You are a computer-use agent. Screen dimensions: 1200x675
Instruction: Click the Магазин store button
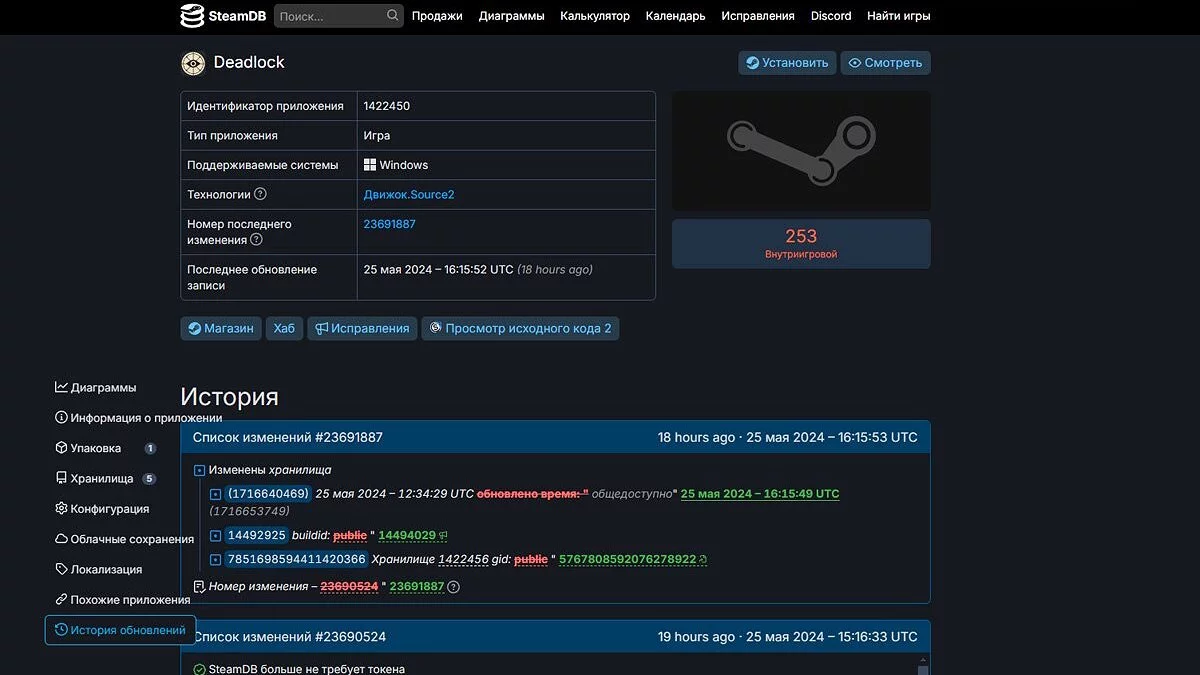[220, 328]
